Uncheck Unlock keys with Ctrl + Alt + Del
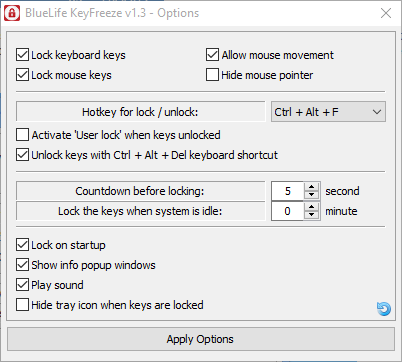The height and width of the screenshot is (362, 402). click(x=22, y=155)
